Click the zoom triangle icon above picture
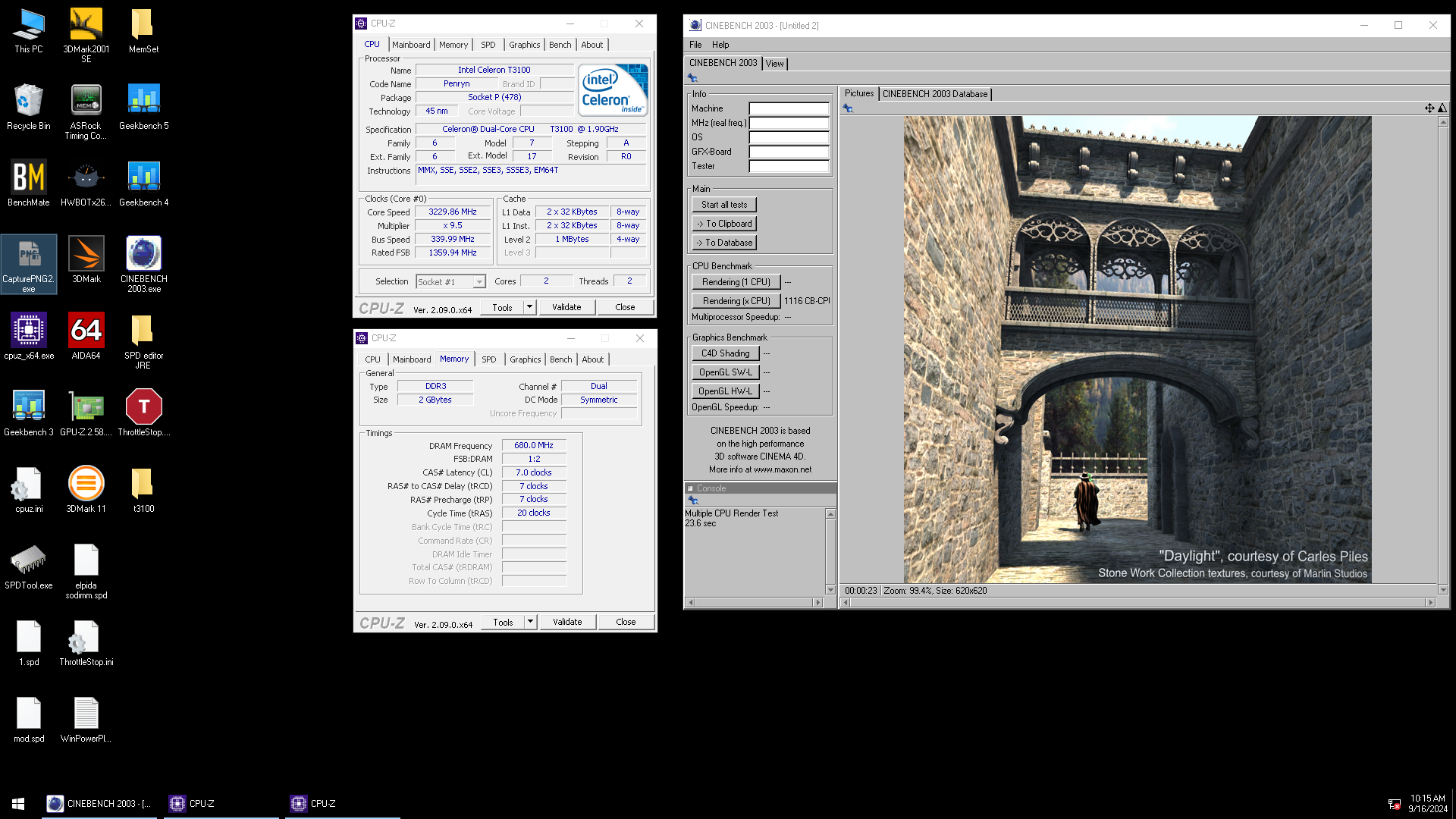 pos(1442,108)
